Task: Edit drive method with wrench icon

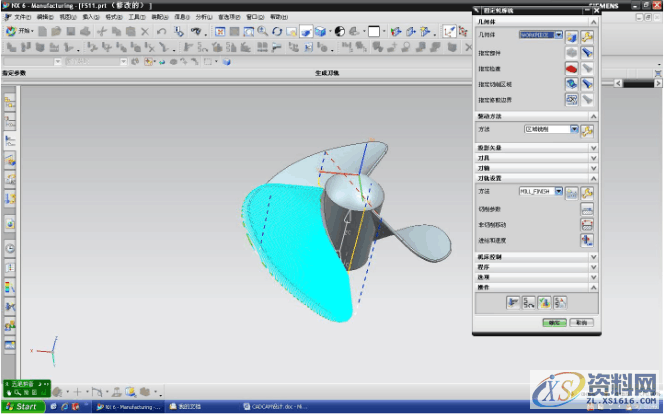Action: pos(587,130)
